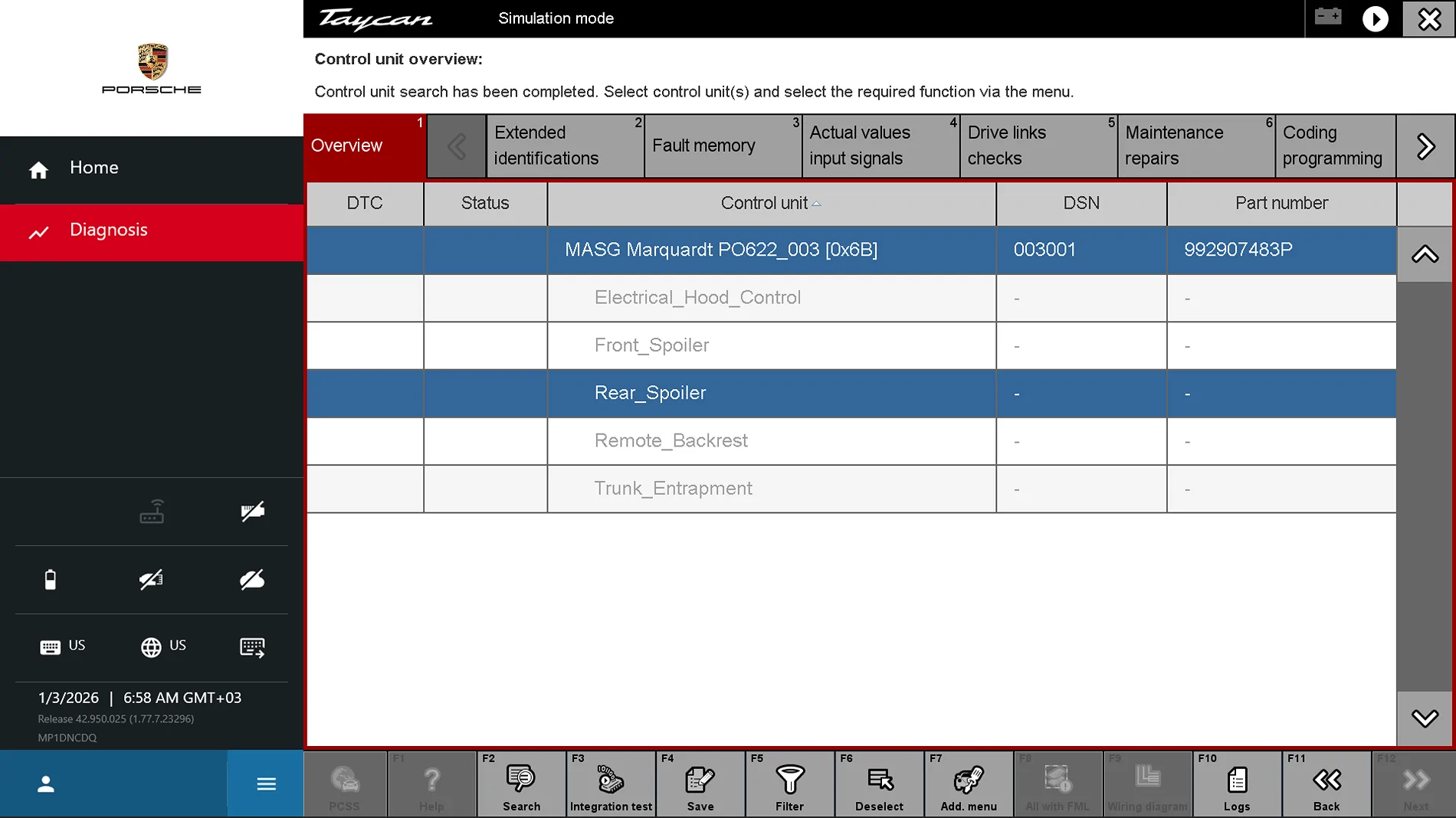Click DSN value 003001
The image size is (1456, 818).
pyautogui.click(x=1044, y=250)
